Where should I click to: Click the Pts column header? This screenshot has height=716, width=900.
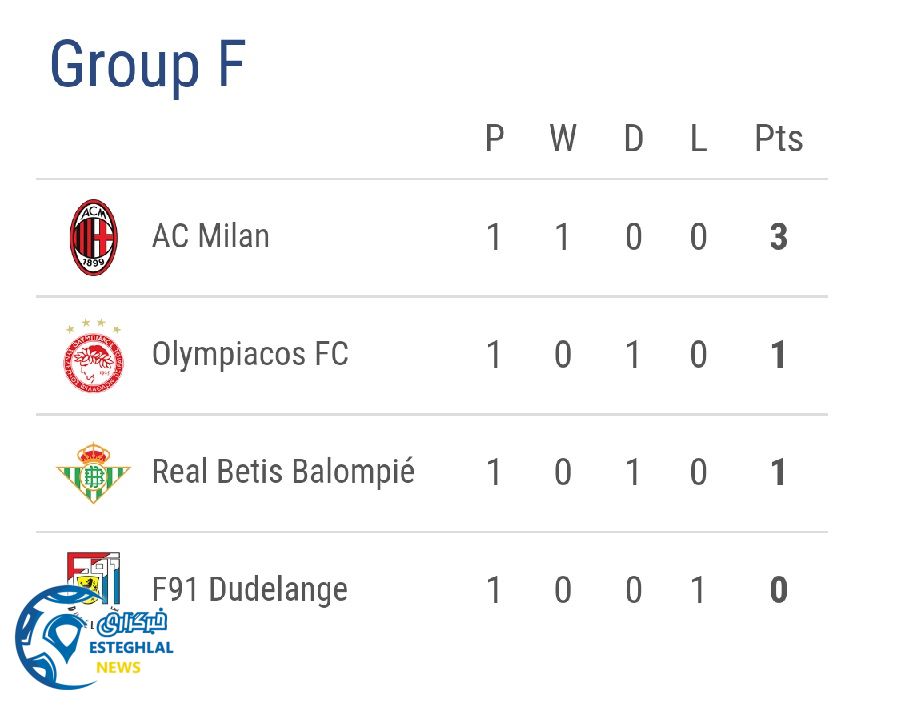tap(778, 139)
